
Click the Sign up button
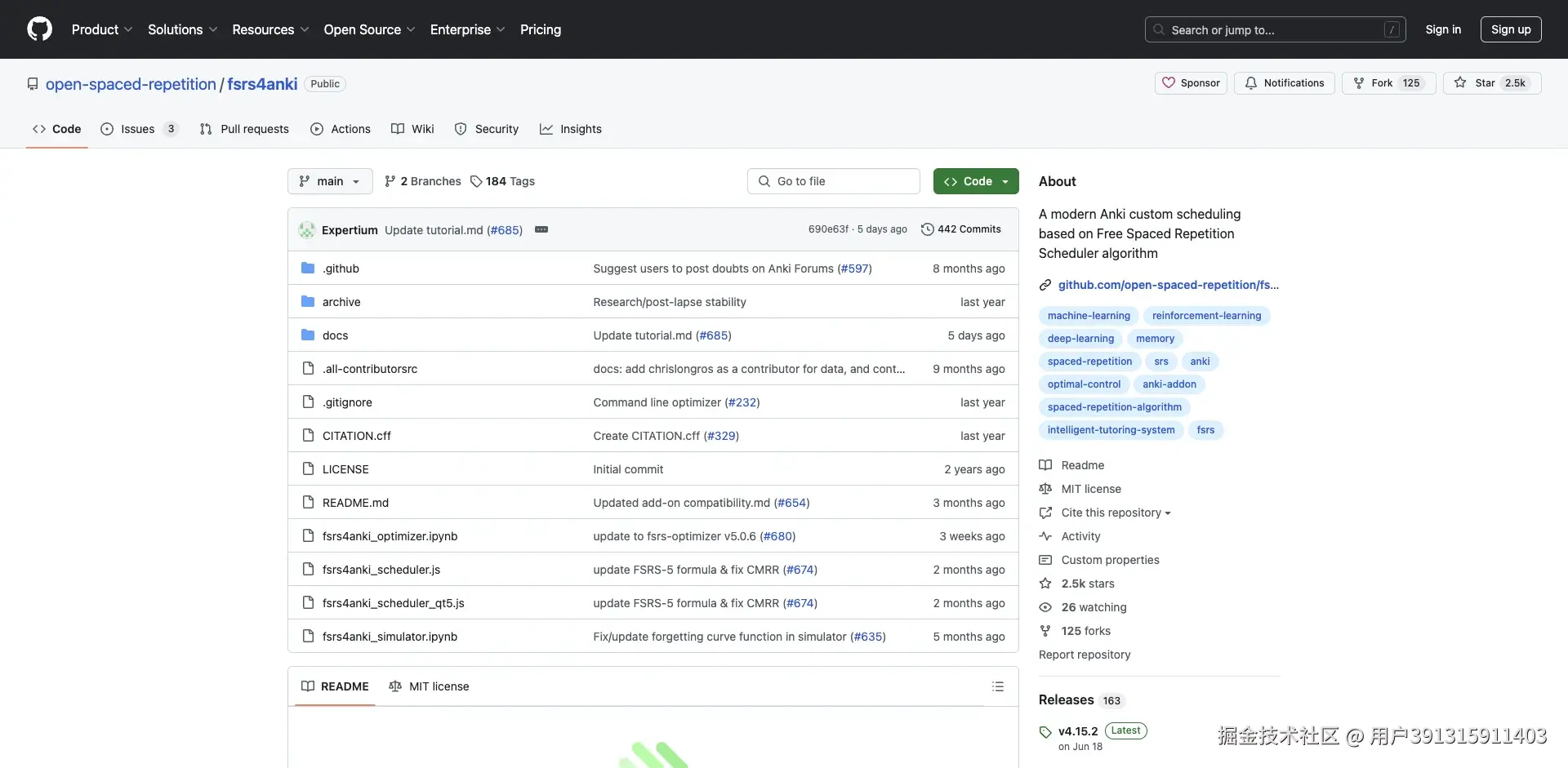pos(1511,29)
